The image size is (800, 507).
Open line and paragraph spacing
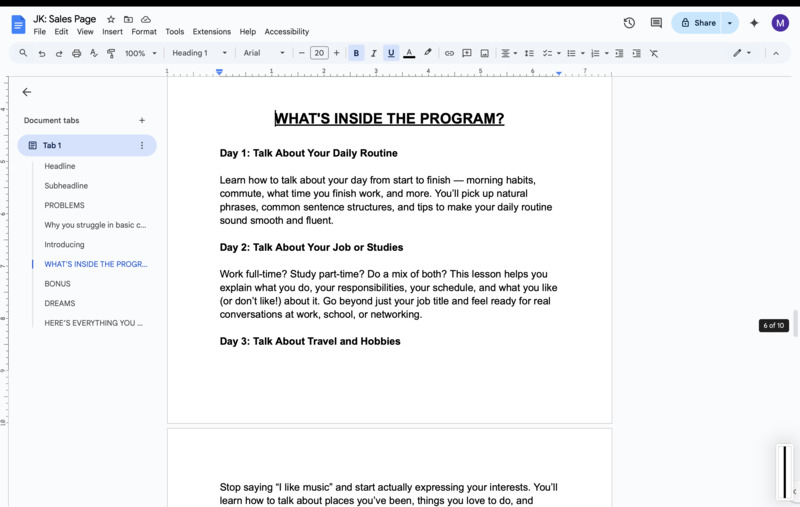[x=529, y=53]
